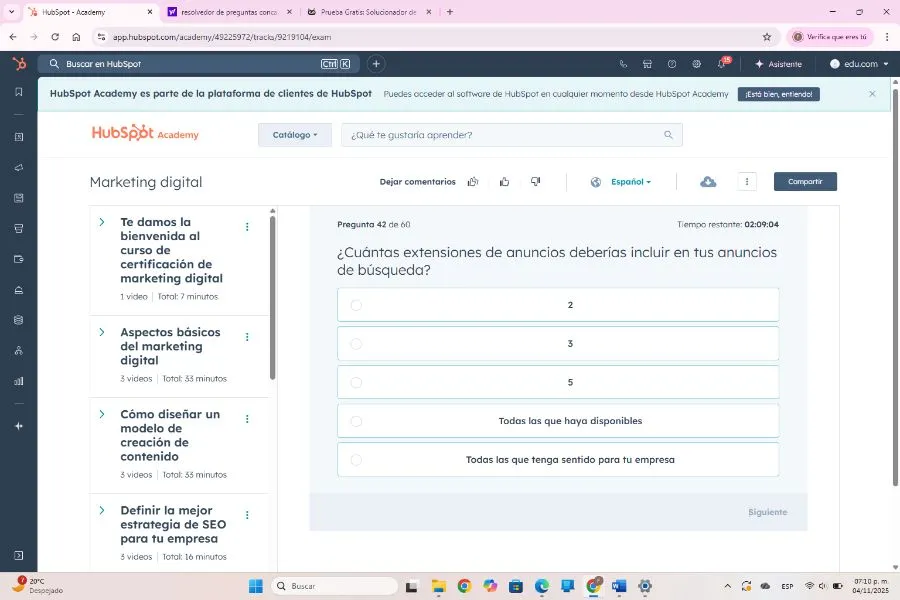Expand Definir la mejor estrategia de SEO section
The height and width of the screenshot is (600, 900).
pyautogui.click(x=102, y=510)
